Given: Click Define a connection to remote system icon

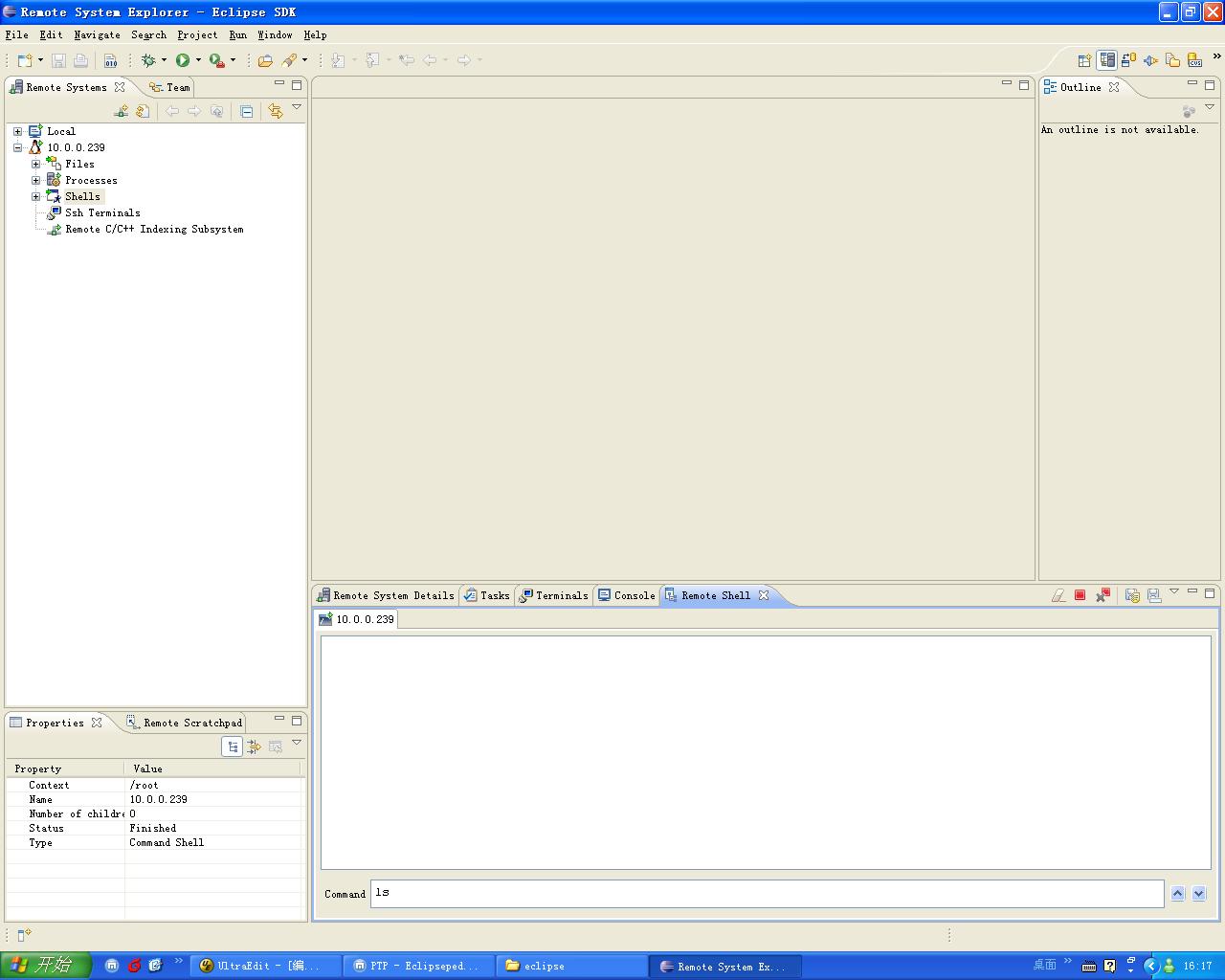Looking at the screenshot, I should point(121,111).
